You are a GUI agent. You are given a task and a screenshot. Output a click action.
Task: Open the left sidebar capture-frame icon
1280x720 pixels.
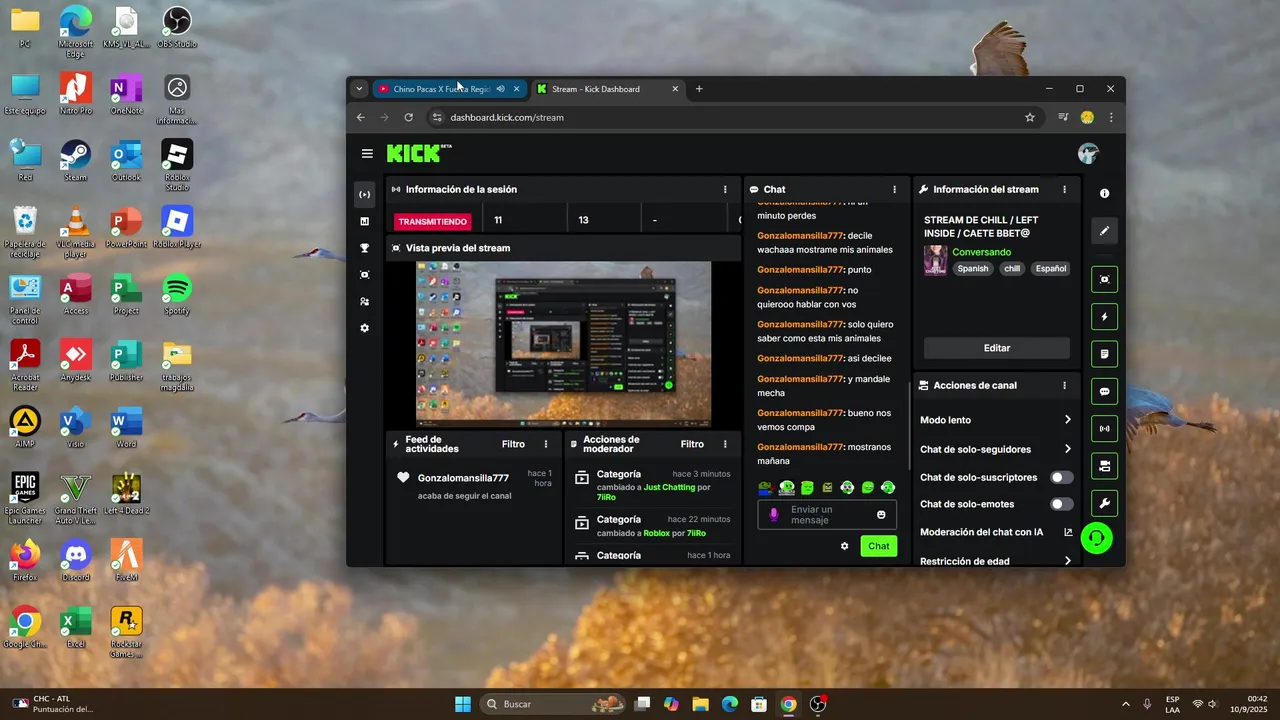tap(364, 275)
